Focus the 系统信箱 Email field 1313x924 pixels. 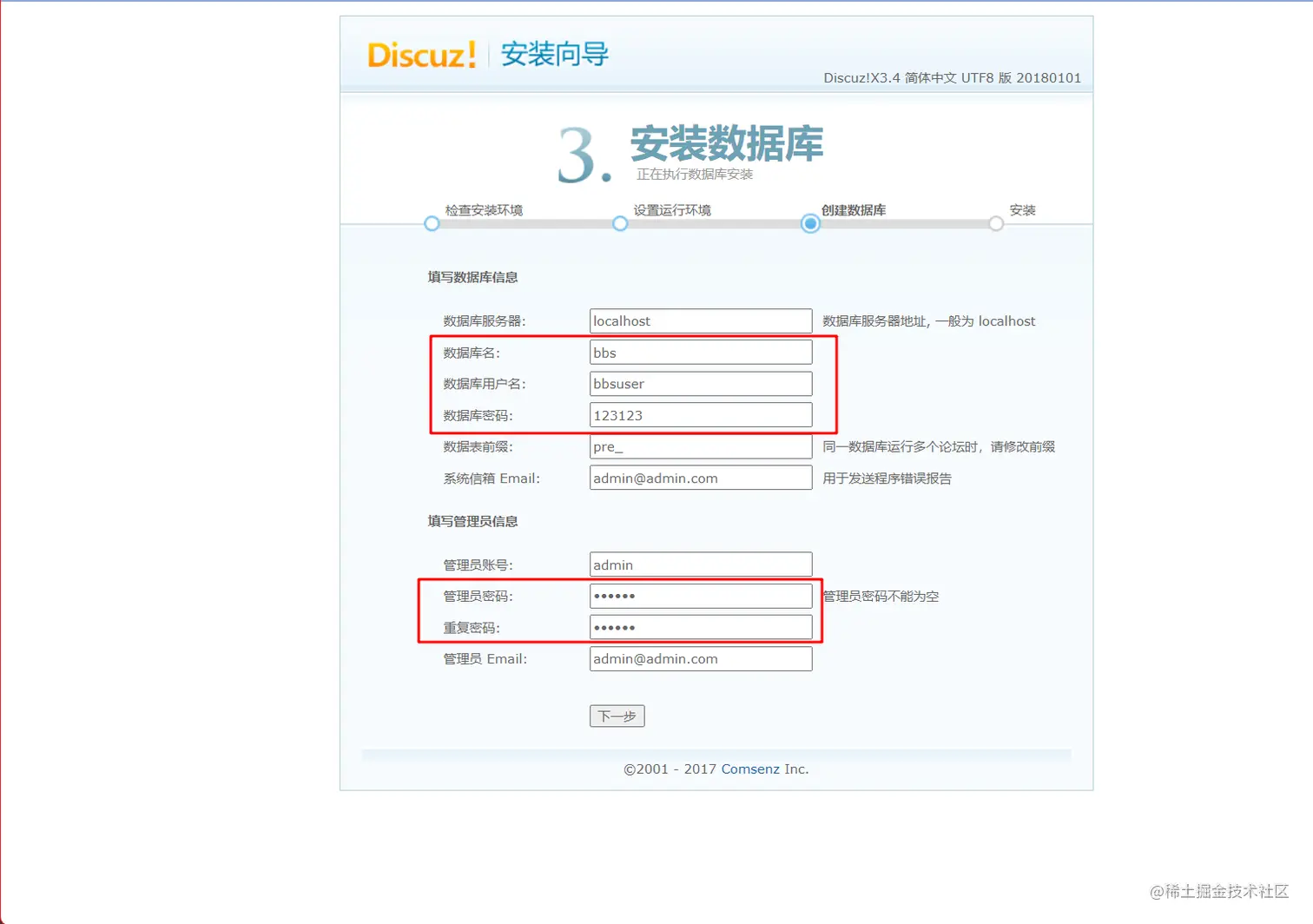pos(701,478)
